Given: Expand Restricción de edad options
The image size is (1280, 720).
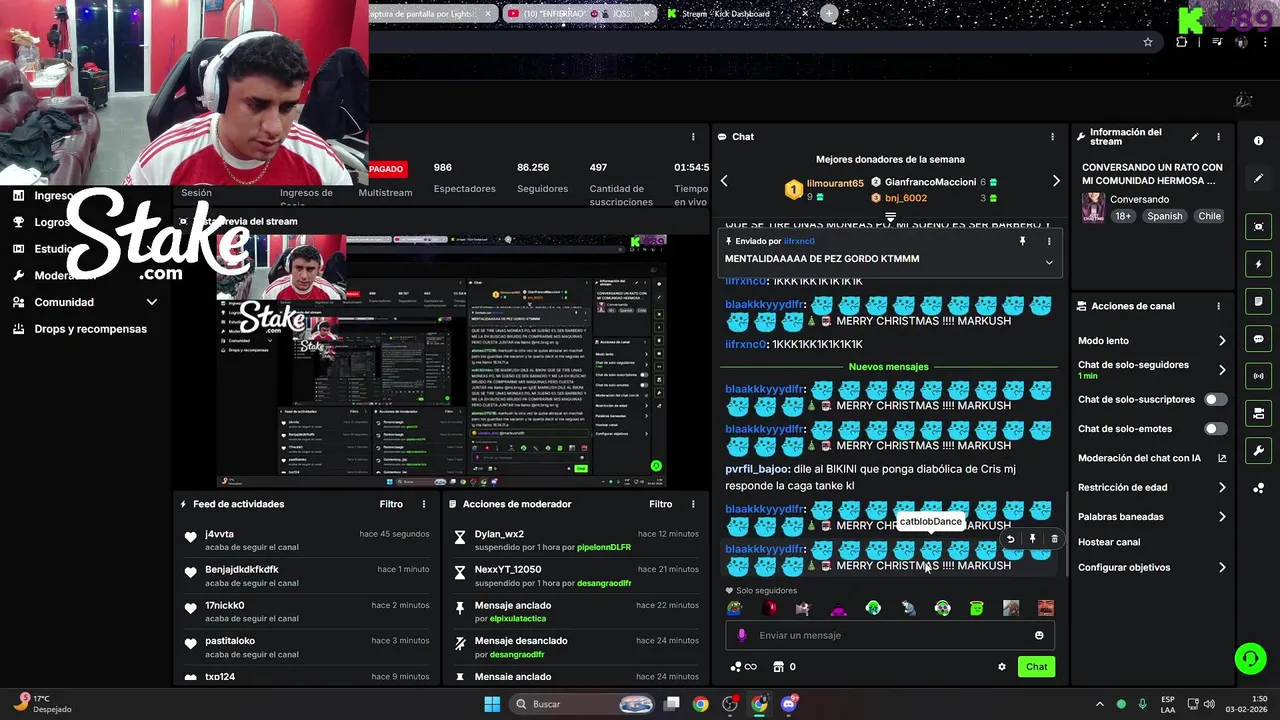Looking at the screenshot, I should point(1222,488).
